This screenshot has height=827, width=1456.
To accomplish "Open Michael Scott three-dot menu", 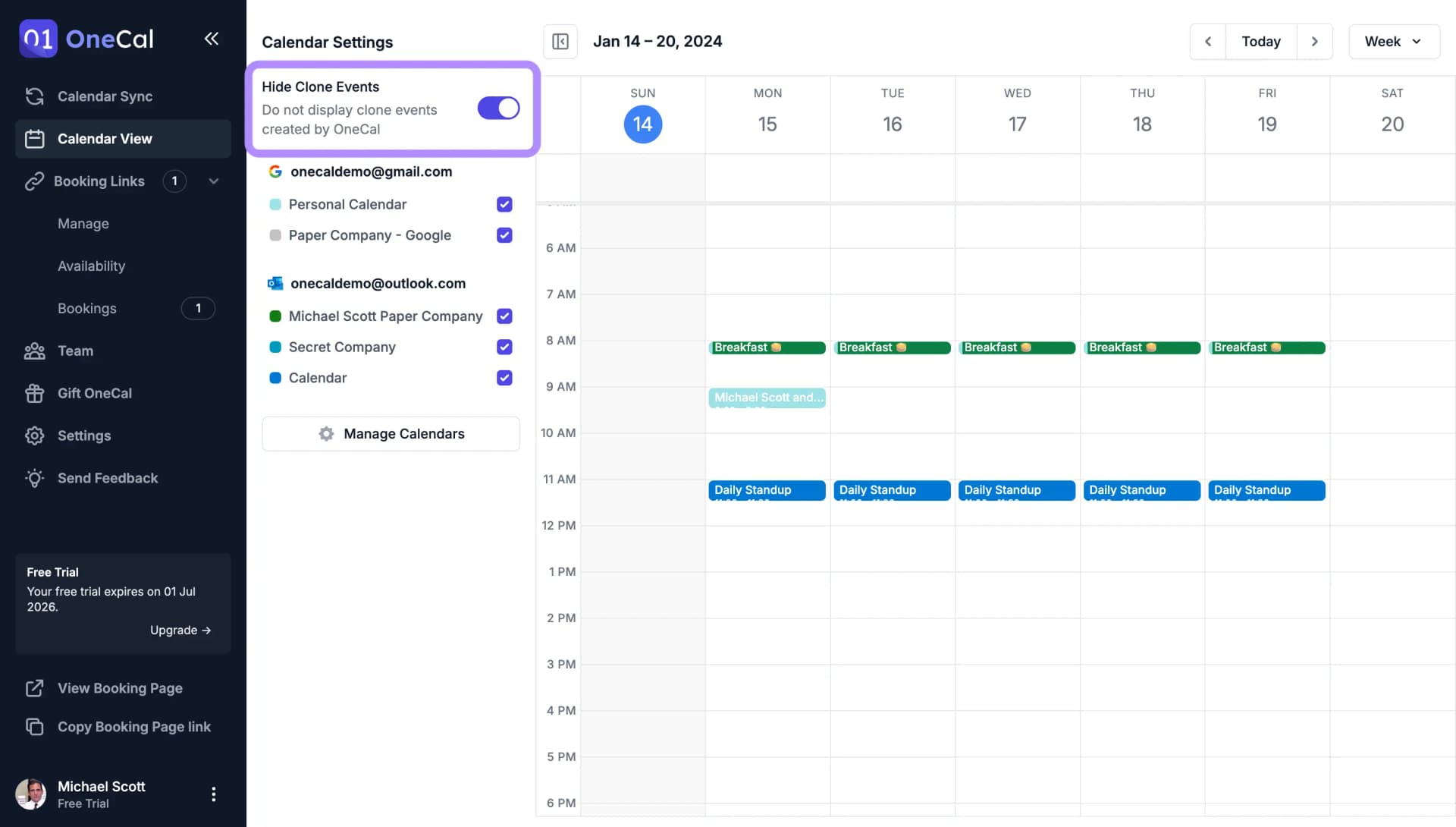I will pos(213,794).
